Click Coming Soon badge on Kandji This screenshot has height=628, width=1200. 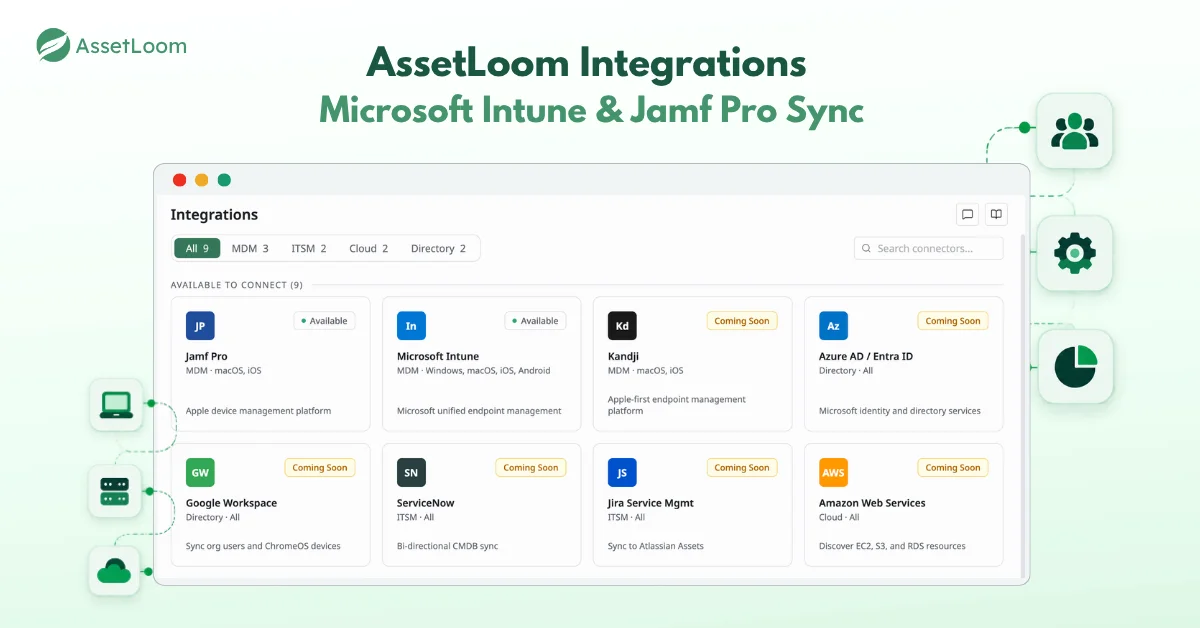[x=742, y=321]
